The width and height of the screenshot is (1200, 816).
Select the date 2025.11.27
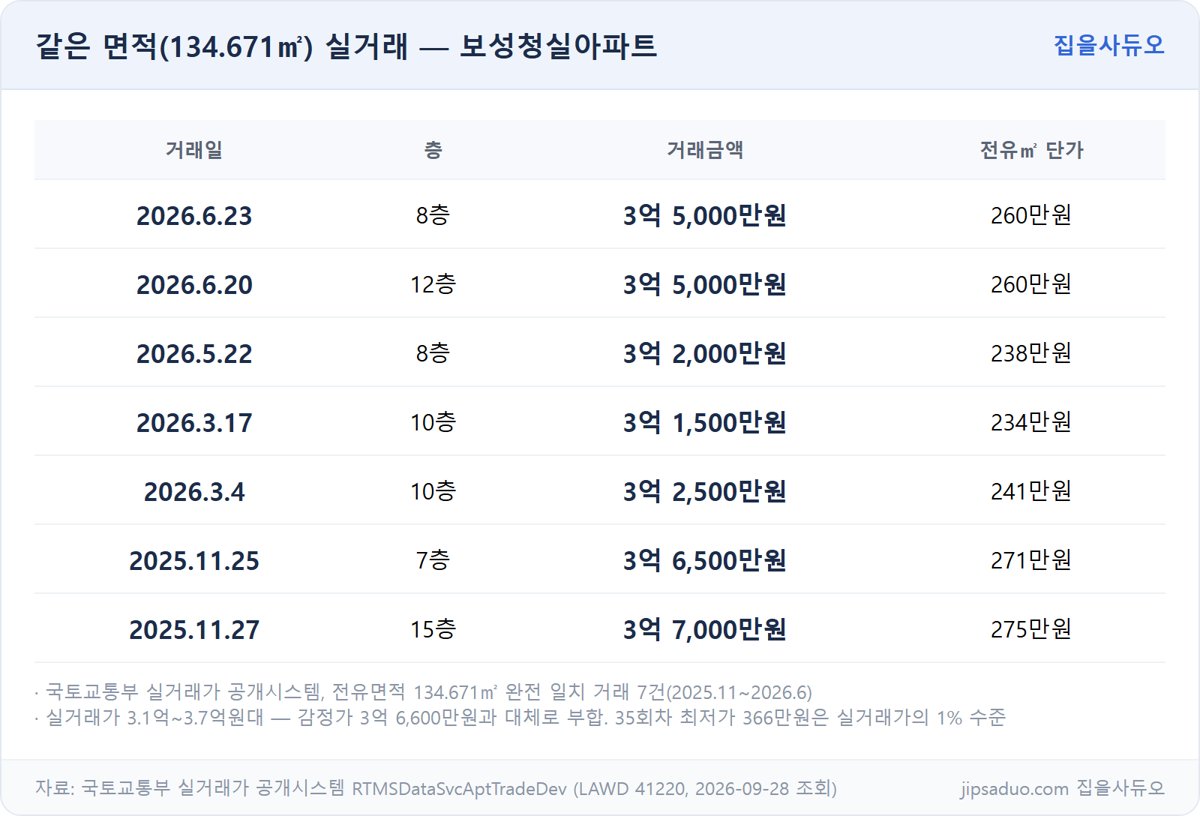coord(194,630)
